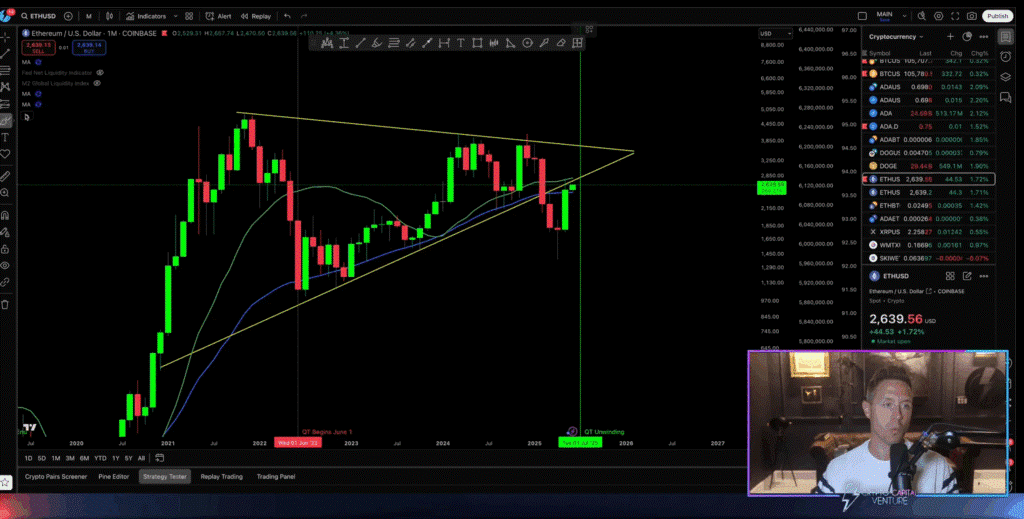Switch to the Strategy Tester tab
Screen dimensions: 1024x519
pos(165,477)
